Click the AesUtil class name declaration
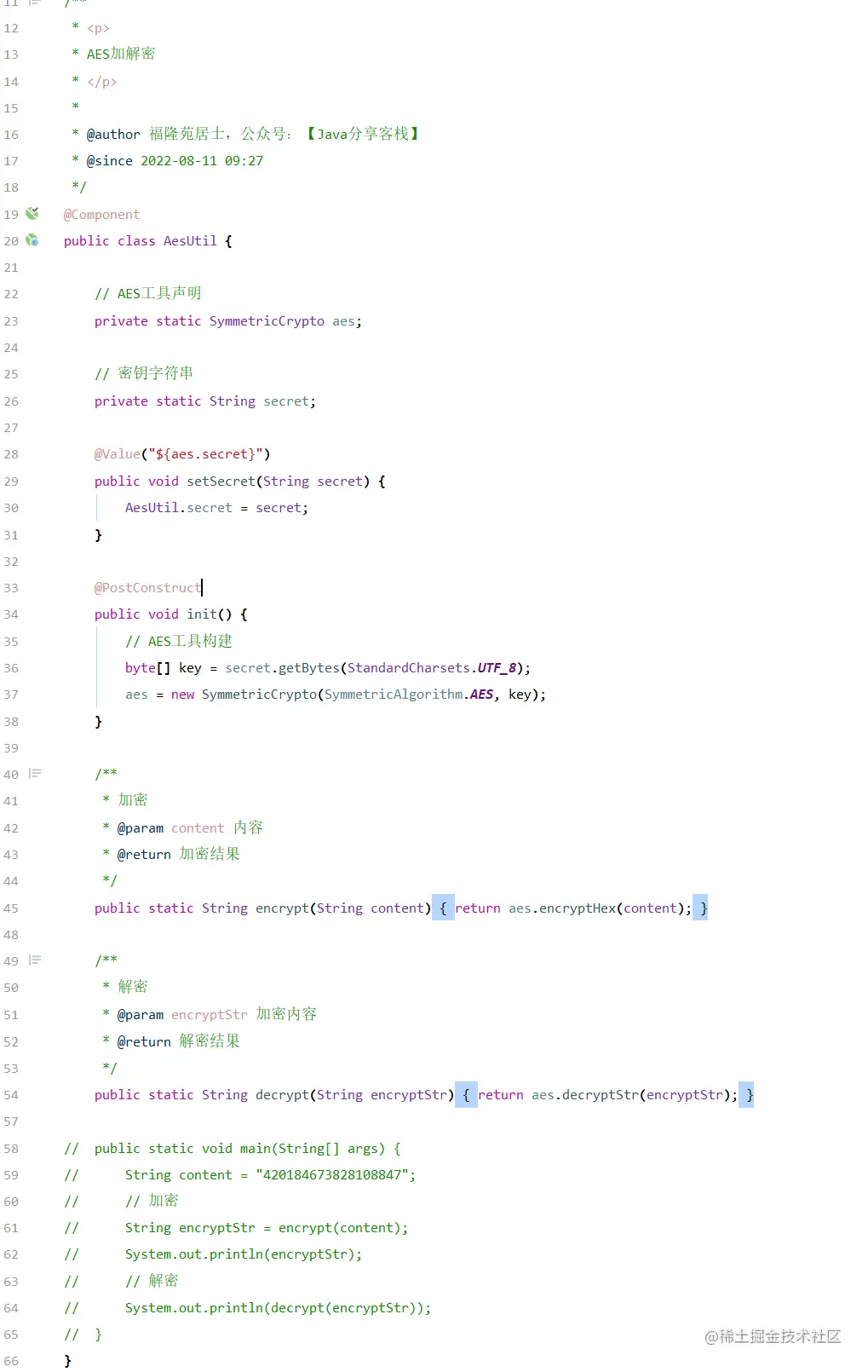868x1372 pixels. tap(190, 241)
